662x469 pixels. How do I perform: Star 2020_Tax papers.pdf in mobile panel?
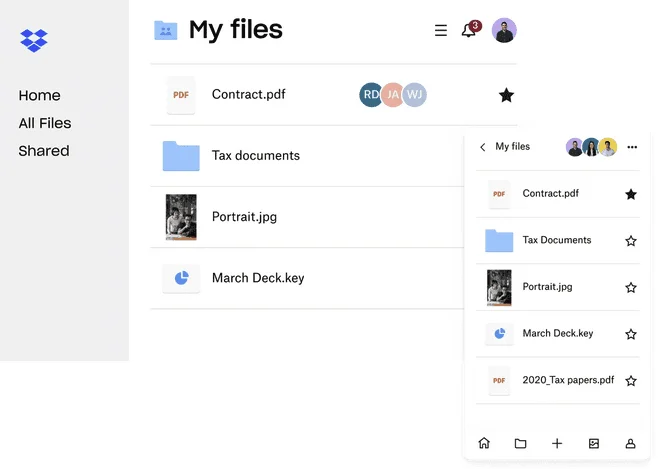[x=631, y=381]
